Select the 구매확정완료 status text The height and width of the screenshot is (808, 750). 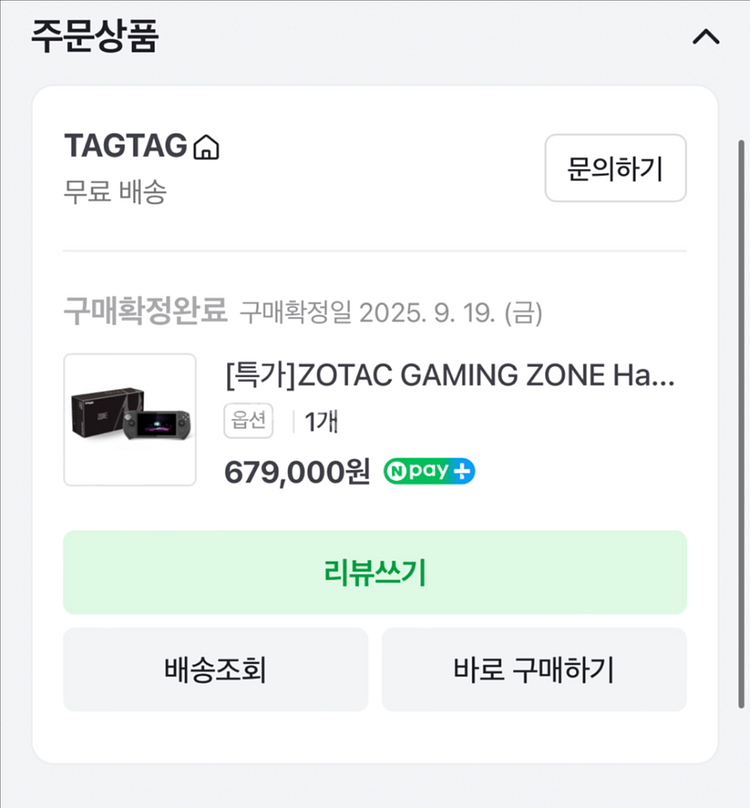coord(146,312)
